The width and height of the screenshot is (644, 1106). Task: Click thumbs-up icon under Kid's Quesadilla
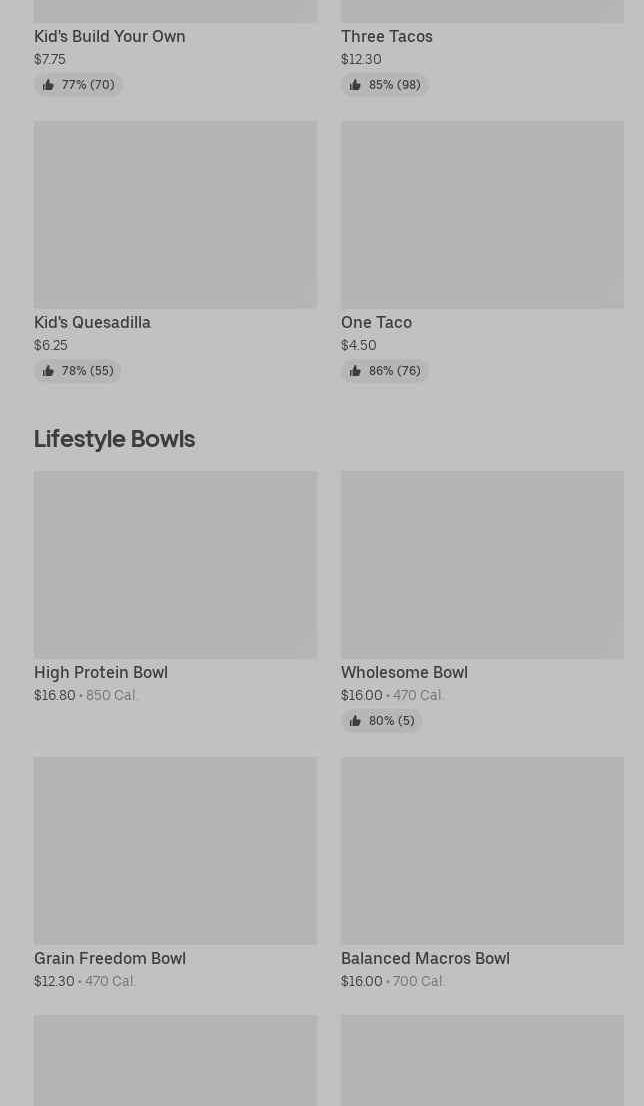point(48,371)
